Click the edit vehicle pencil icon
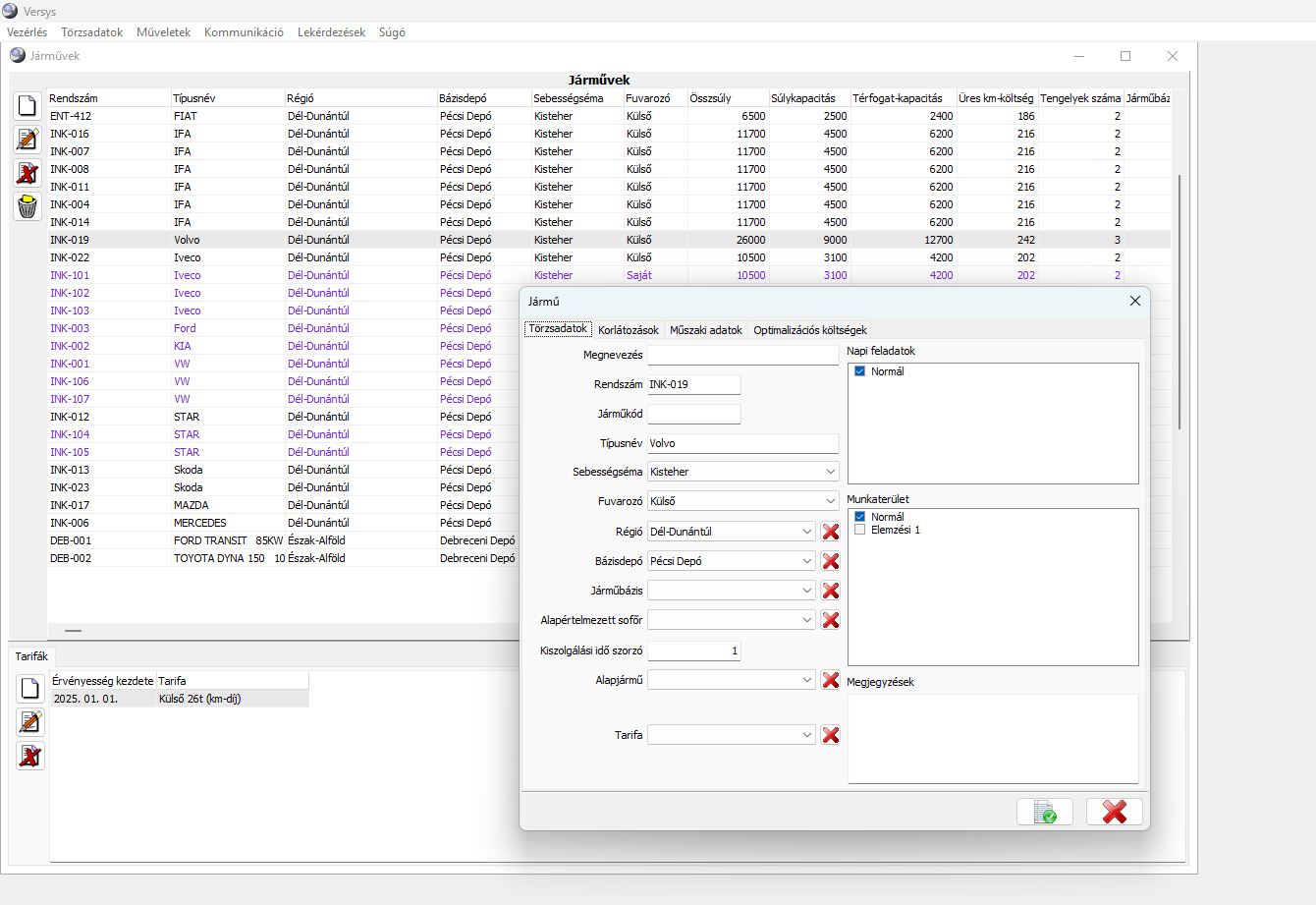Image resolution: width=1316 pixels, height=905 pixels. pyautogui.click(x=27, y=140)
